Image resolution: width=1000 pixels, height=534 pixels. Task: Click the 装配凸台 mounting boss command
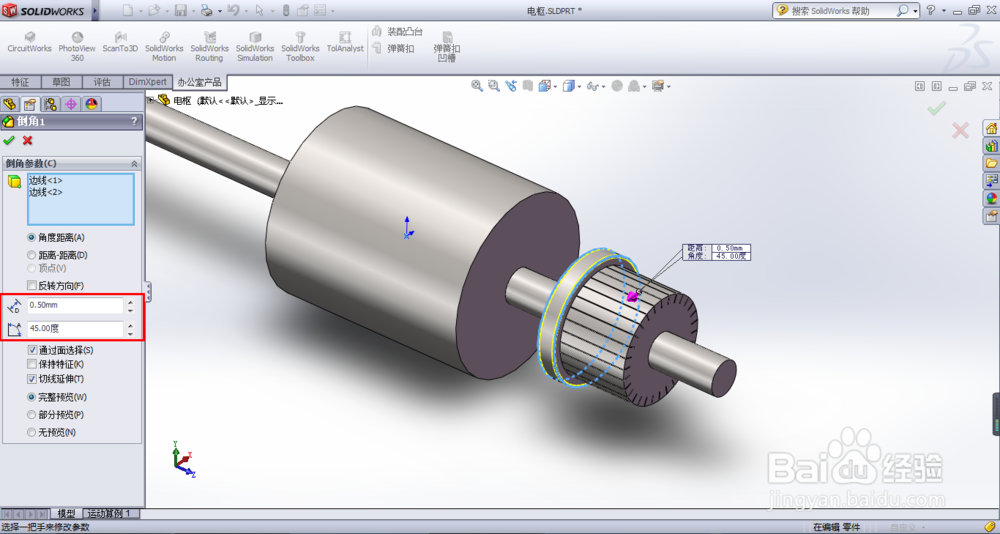[x=397, y=31]
